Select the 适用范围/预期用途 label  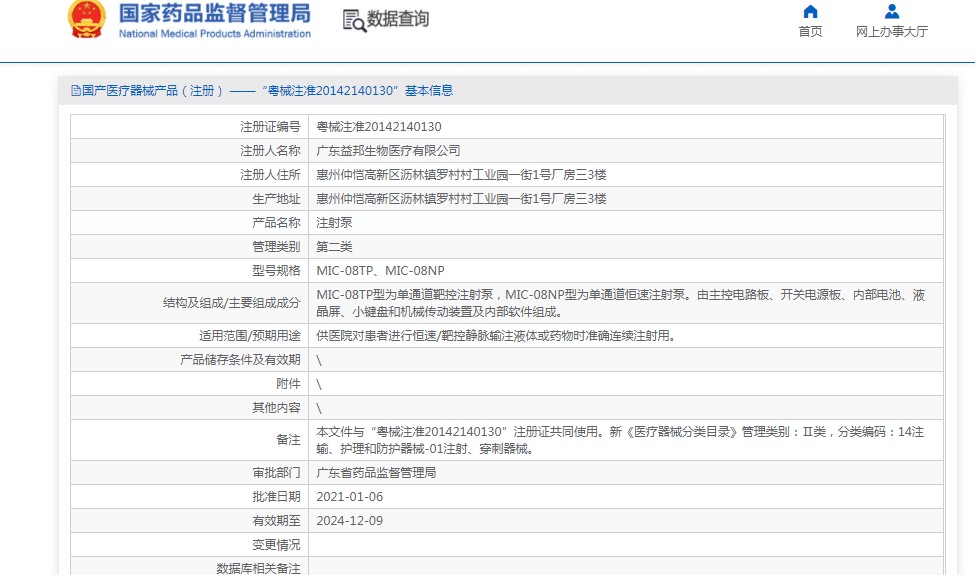[249, 336]
